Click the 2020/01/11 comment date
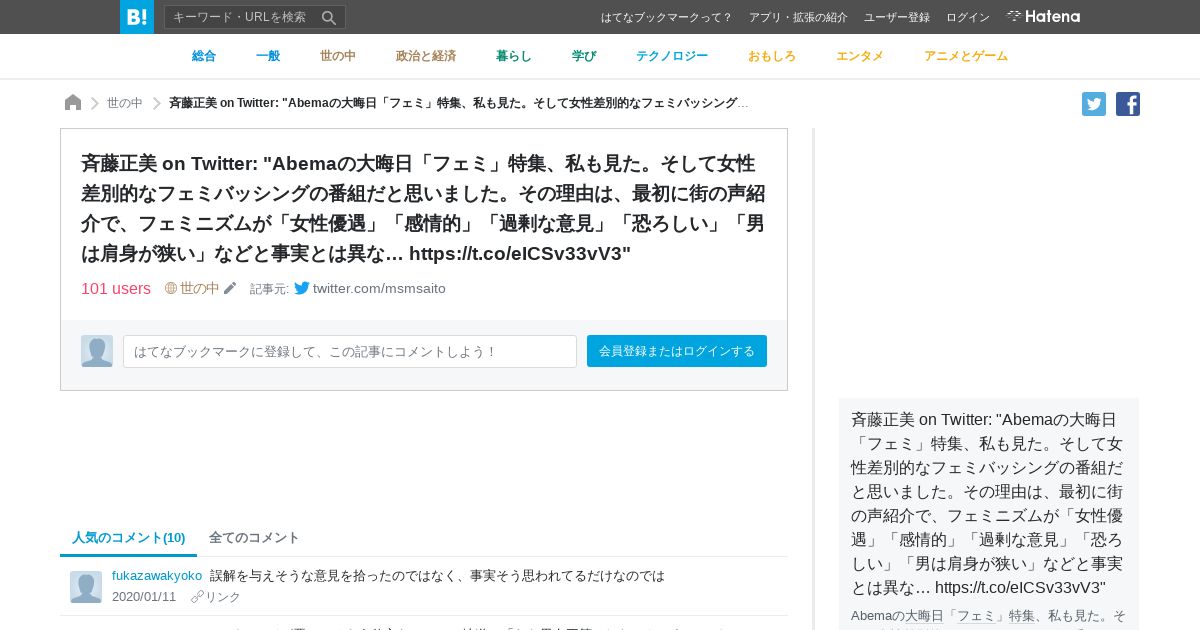Screen dimensions: 1200x630 tap(144, 596)
